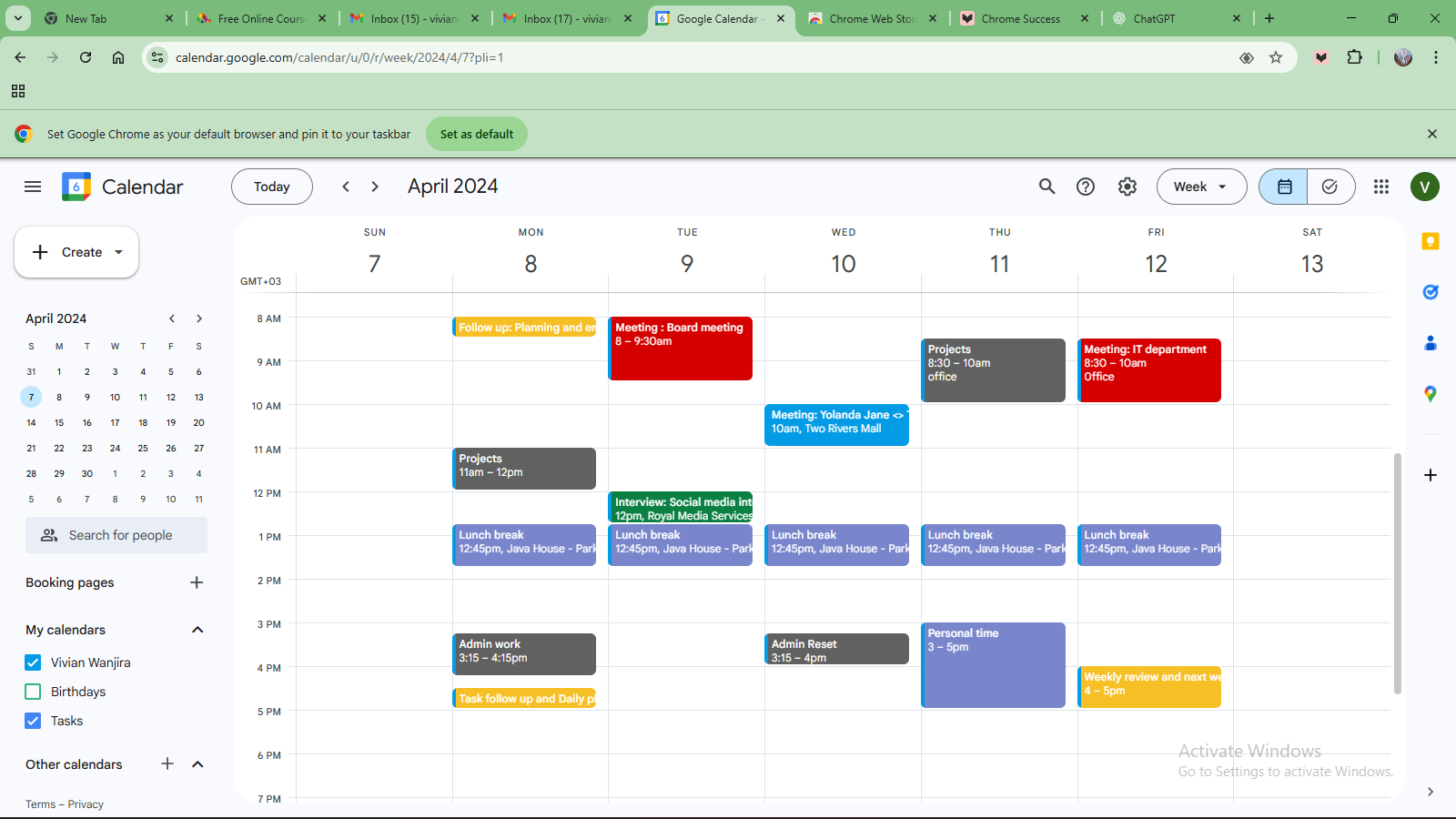Enable the Birthdays calendar
Viewport: 1456px width, 819px height.
33,691
